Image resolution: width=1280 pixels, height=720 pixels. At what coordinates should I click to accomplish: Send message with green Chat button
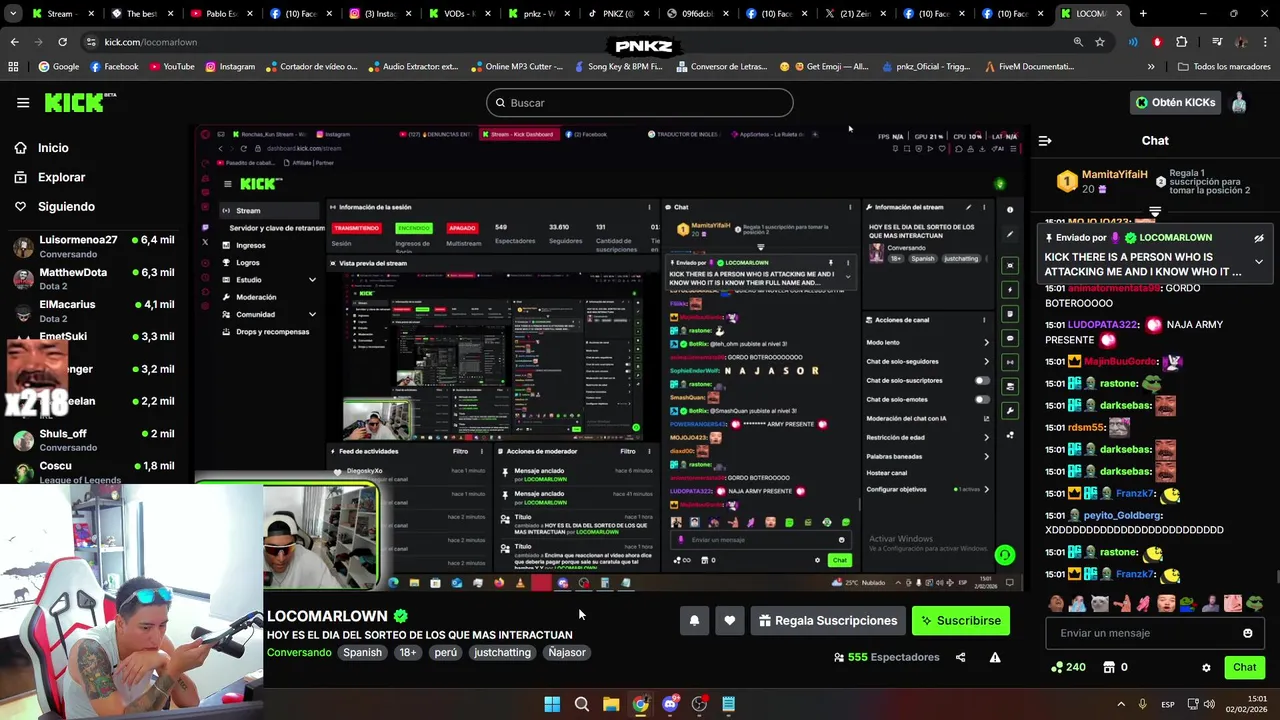pyautogui.click(x=1244, y=667)
